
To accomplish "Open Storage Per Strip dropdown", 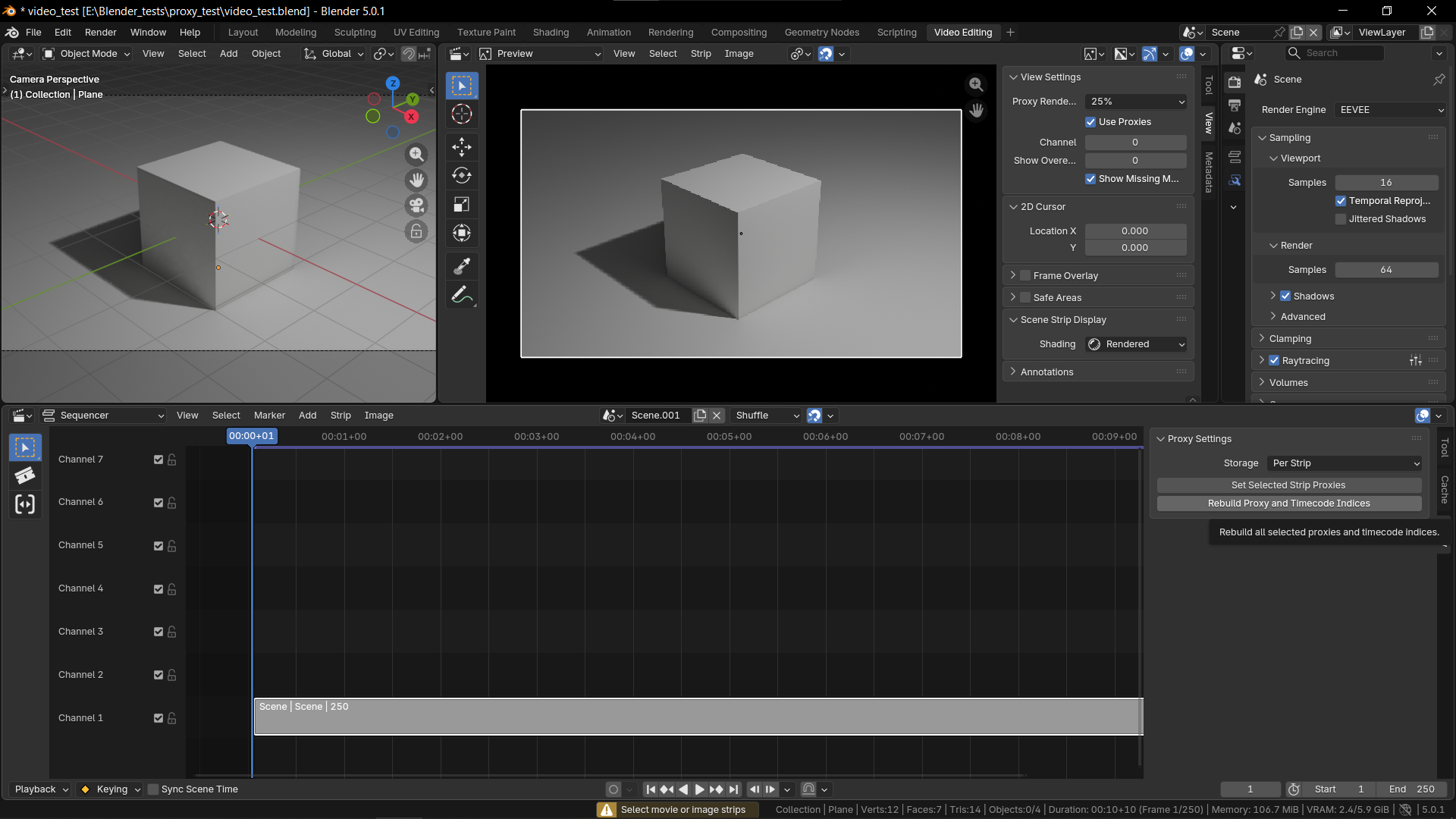I will point(1345,463).
